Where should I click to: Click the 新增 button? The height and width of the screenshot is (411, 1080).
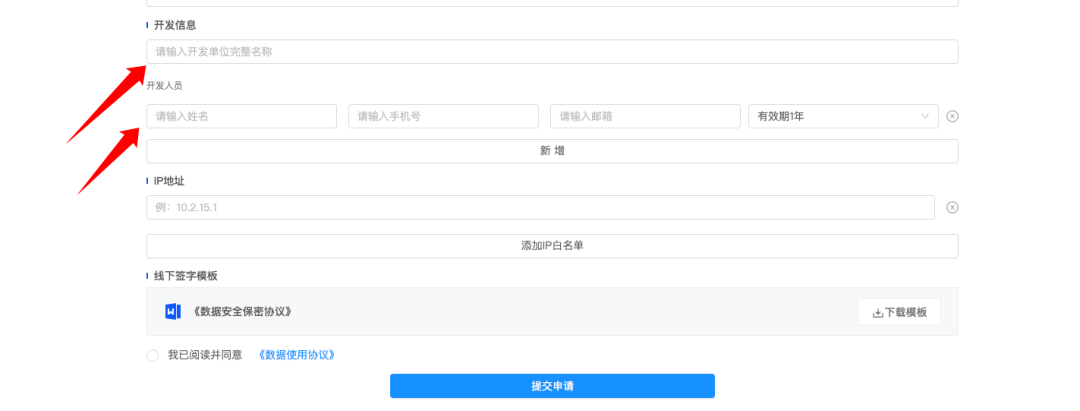click(x=552, y=151)
